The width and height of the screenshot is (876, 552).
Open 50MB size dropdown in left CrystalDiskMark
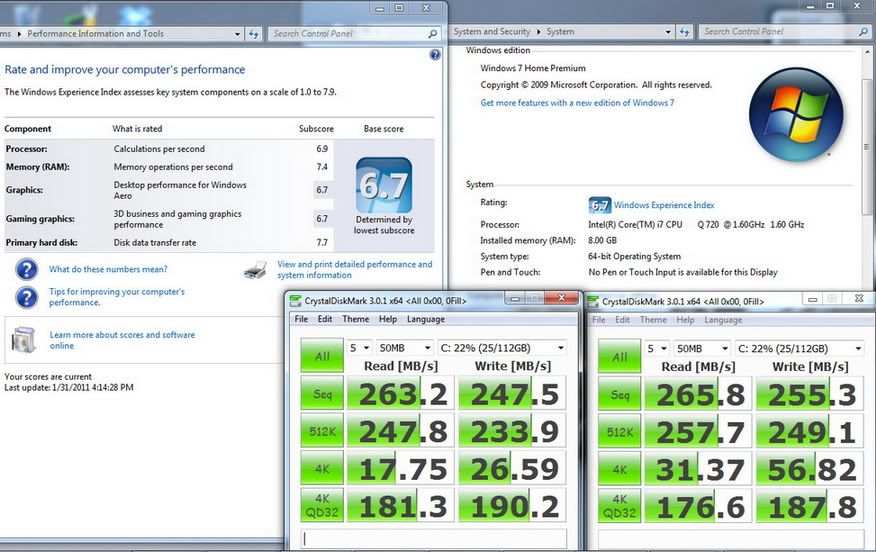[x=404, y=348]
